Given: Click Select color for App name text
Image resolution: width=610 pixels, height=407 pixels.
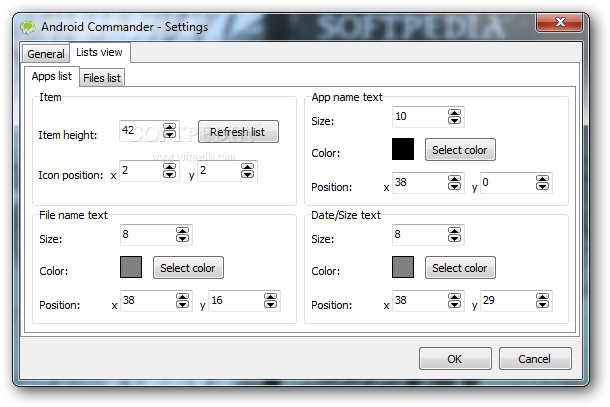Looking at the screenshot, I should tap(460, 150).
